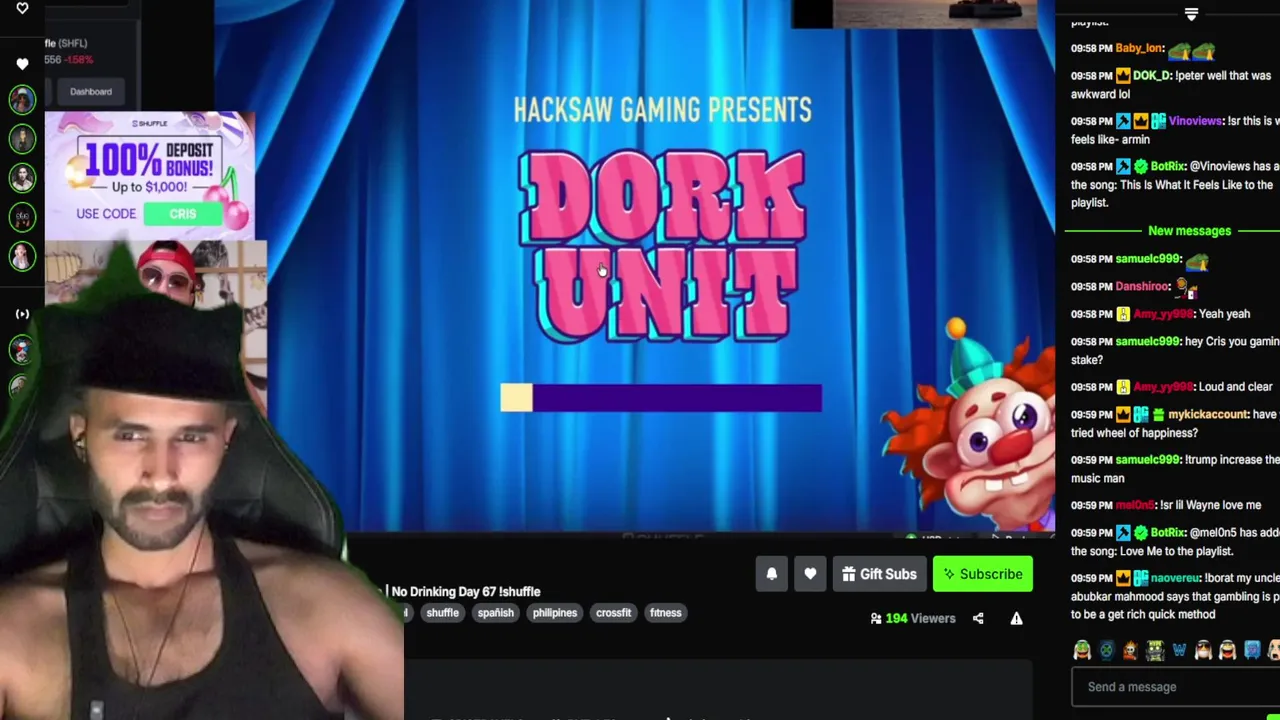Open Following via heart icon above avatars

pos(22,64)
